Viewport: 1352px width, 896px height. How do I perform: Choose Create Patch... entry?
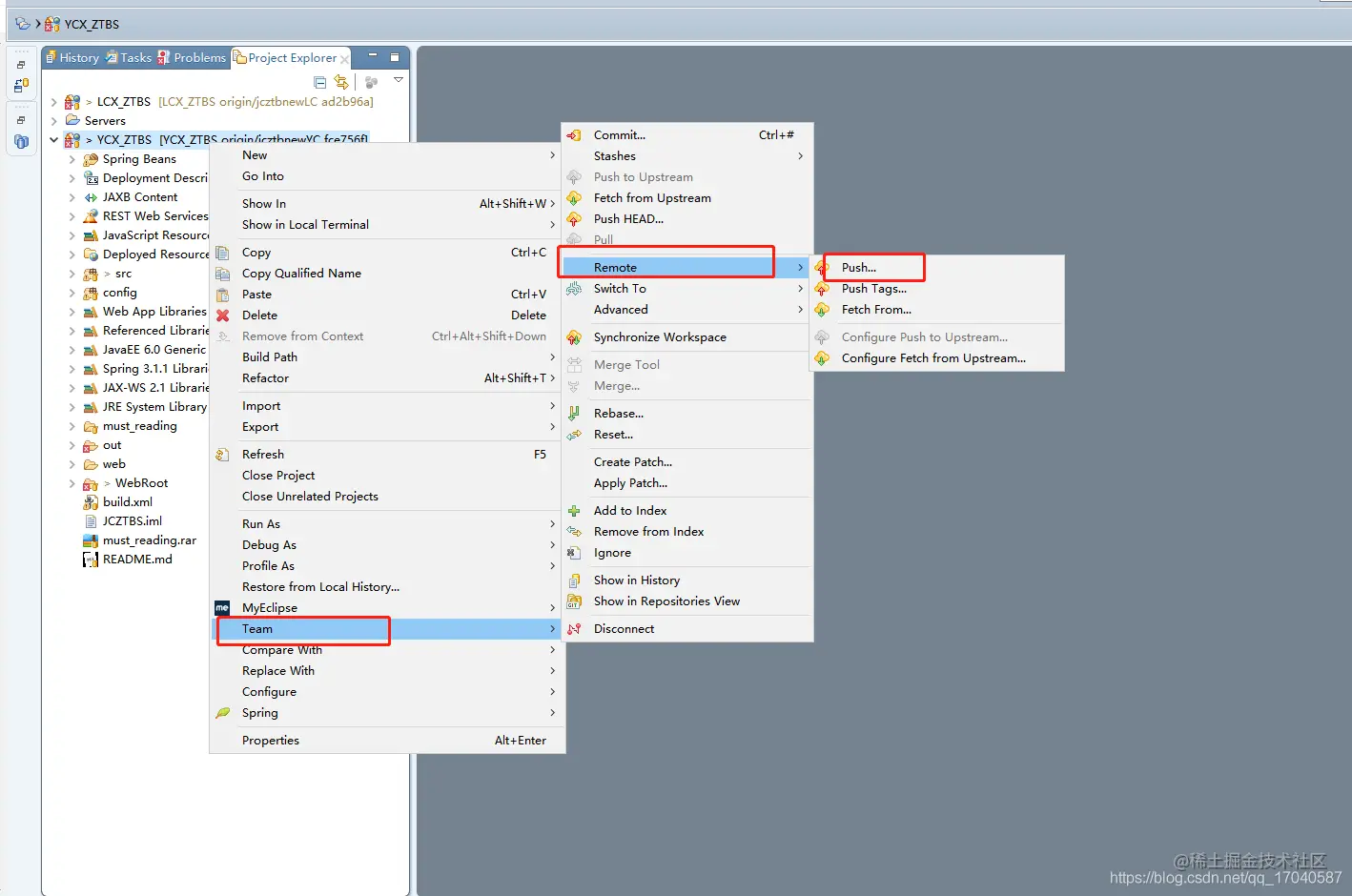(687, 462)
